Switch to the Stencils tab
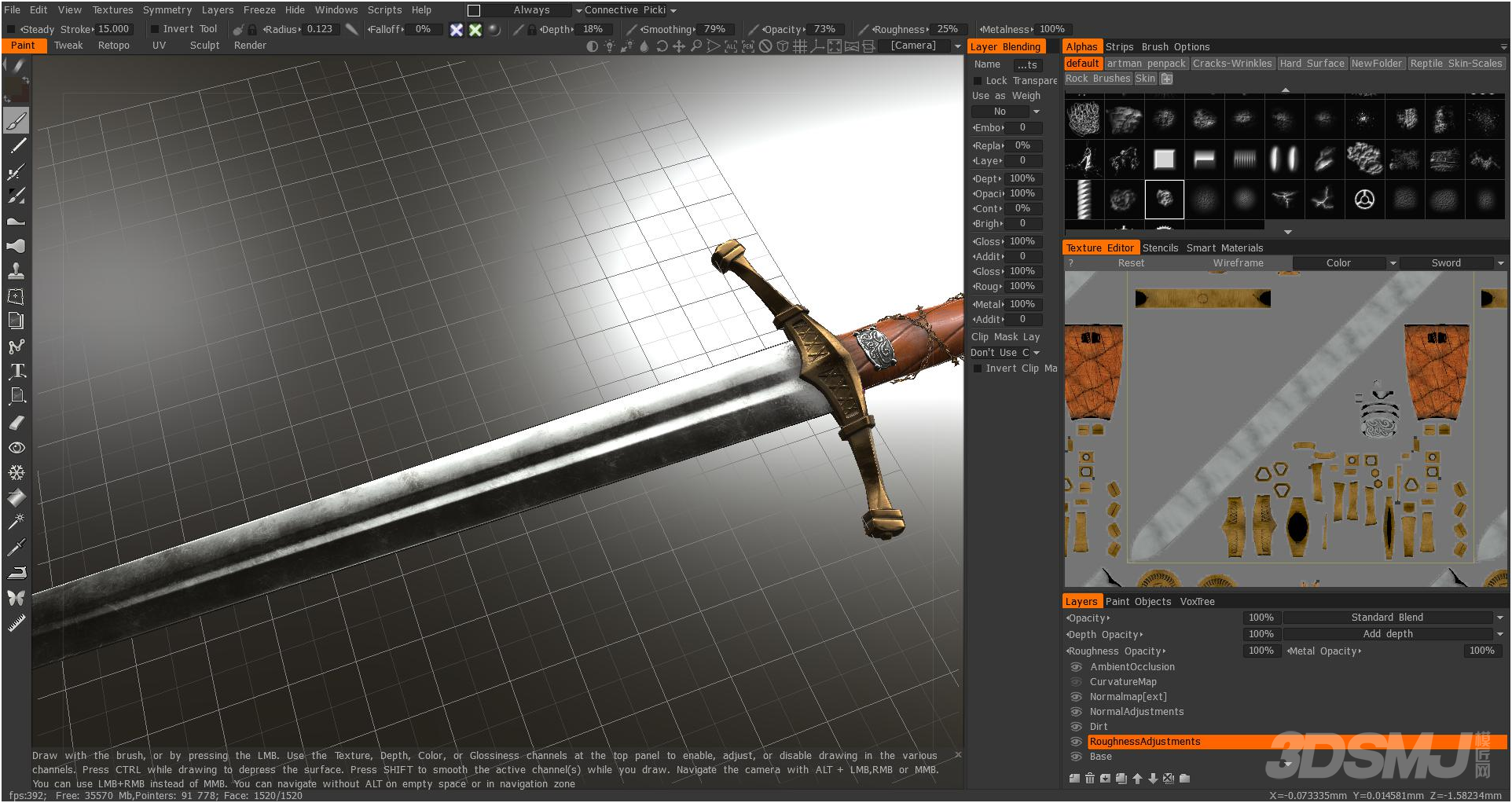The width and height of the screenshot is (1512, 803). tap(1160, 248)
